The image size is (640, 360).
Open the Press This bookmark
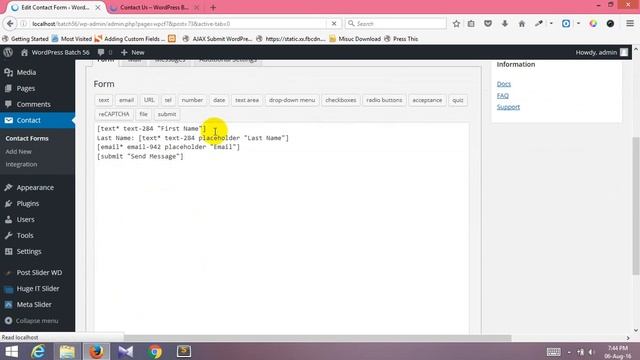pos(401,39)
